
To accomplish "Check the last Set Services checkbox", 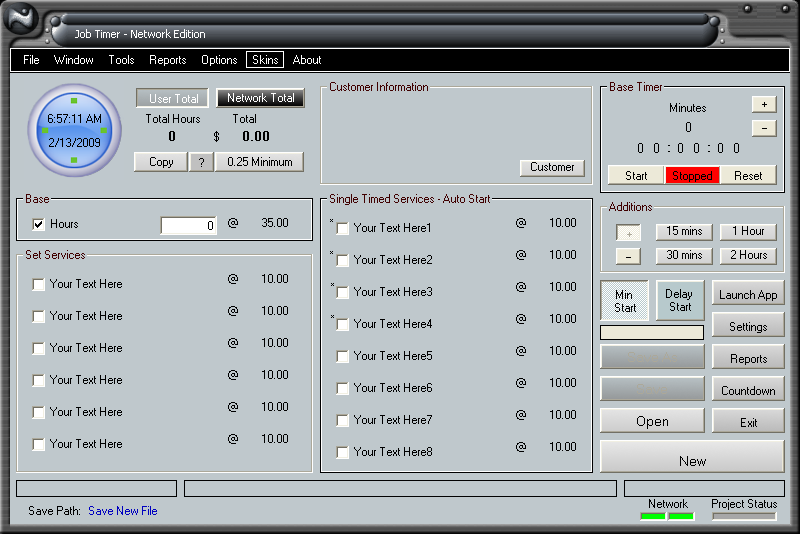I will [38, 444].
